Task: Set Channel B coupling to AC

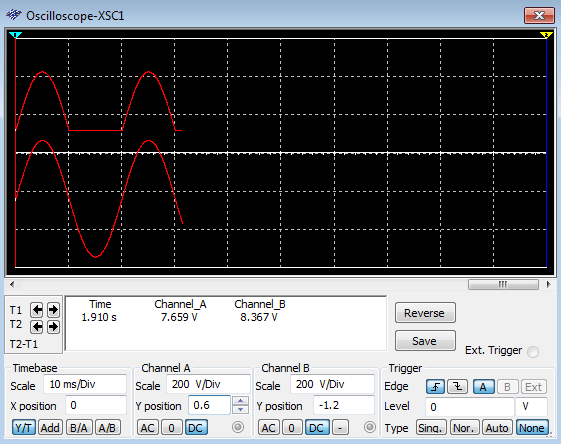Action: pyautogui.click(x=268, y=428)
